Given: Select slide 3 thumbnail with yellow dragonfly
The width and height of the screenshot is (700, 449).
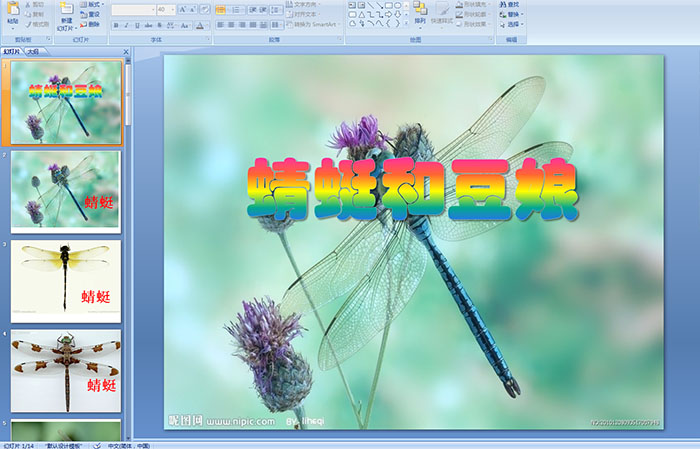Looking at the screenshot, I should pyautogui.click(x=65, y=278).
